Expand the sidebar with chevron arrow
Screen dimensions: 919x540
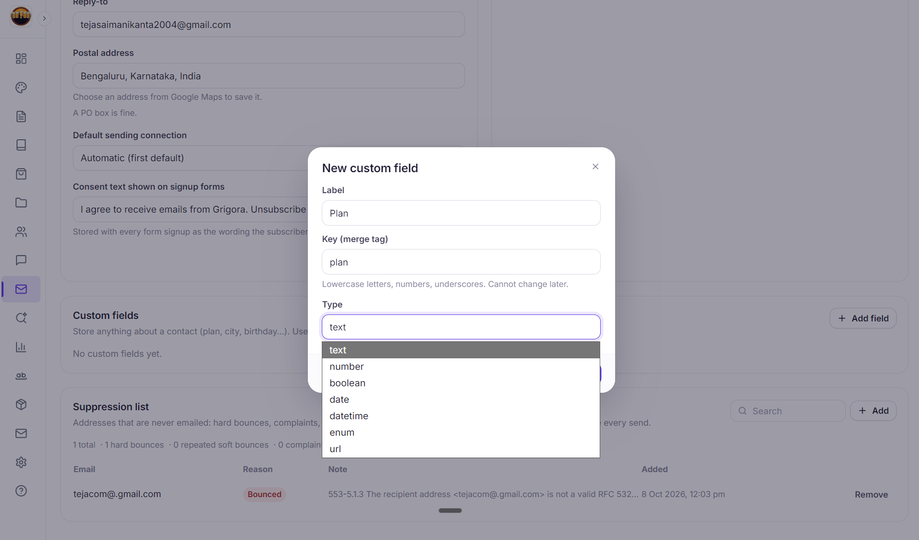click(44, 18)
